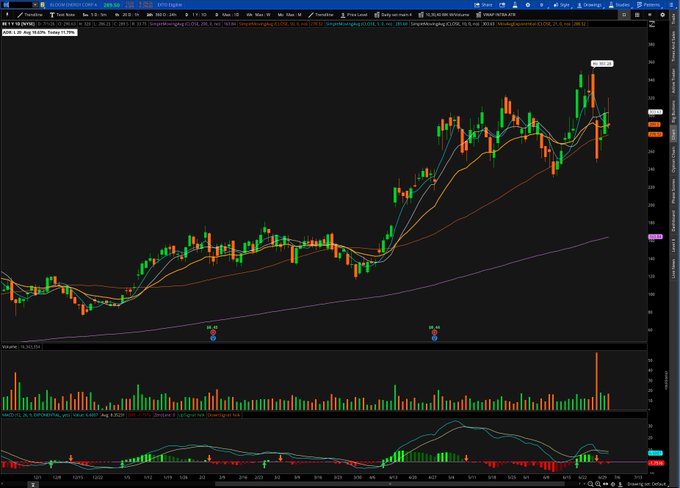Open the Style menu
Screen dimensions: 680x488
[562, 5]
